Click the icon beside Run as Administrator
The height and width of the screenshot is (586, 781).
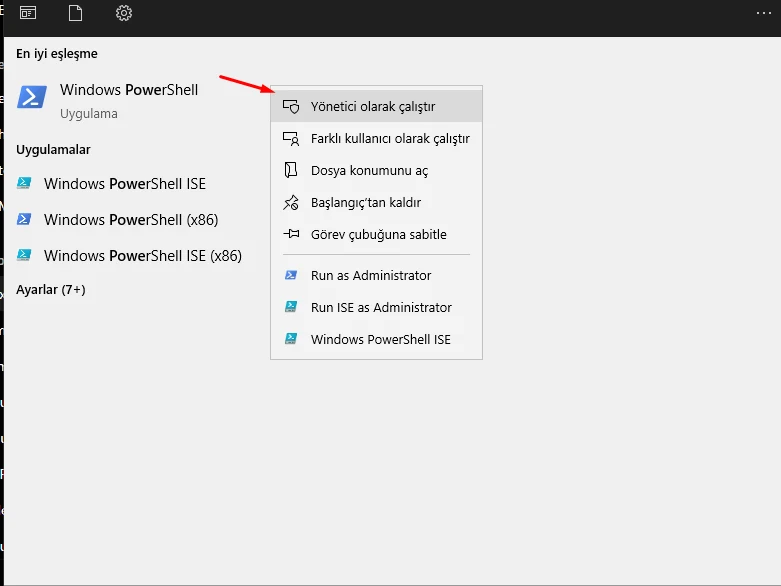(291, 275)
